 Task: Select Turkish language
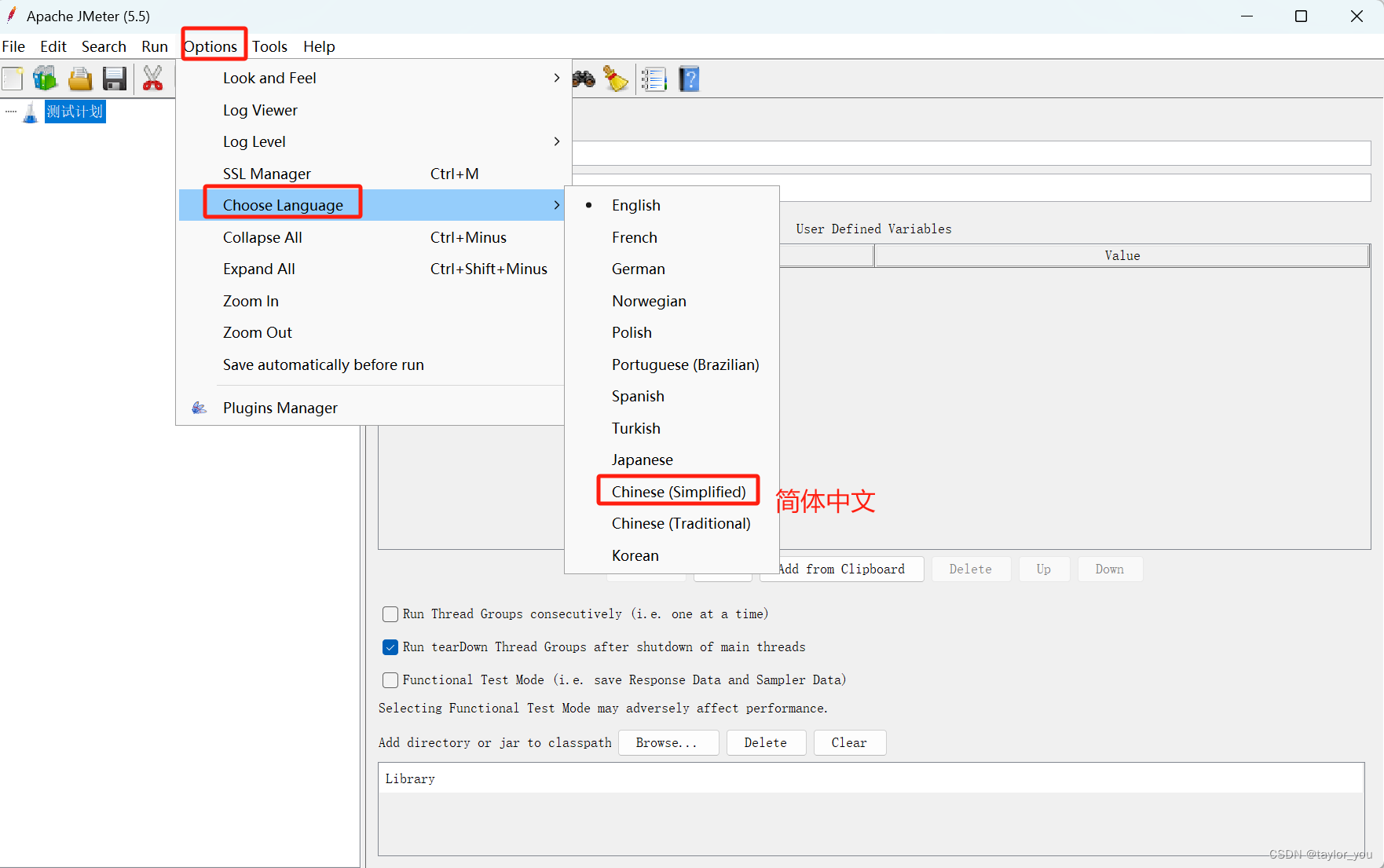click(635, 428)
